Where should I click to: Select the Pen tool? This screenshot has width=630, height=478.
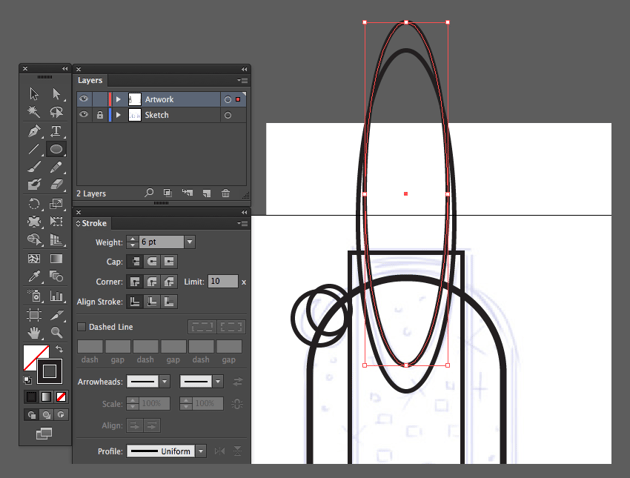pyautogui.click(x=34, y=131)
